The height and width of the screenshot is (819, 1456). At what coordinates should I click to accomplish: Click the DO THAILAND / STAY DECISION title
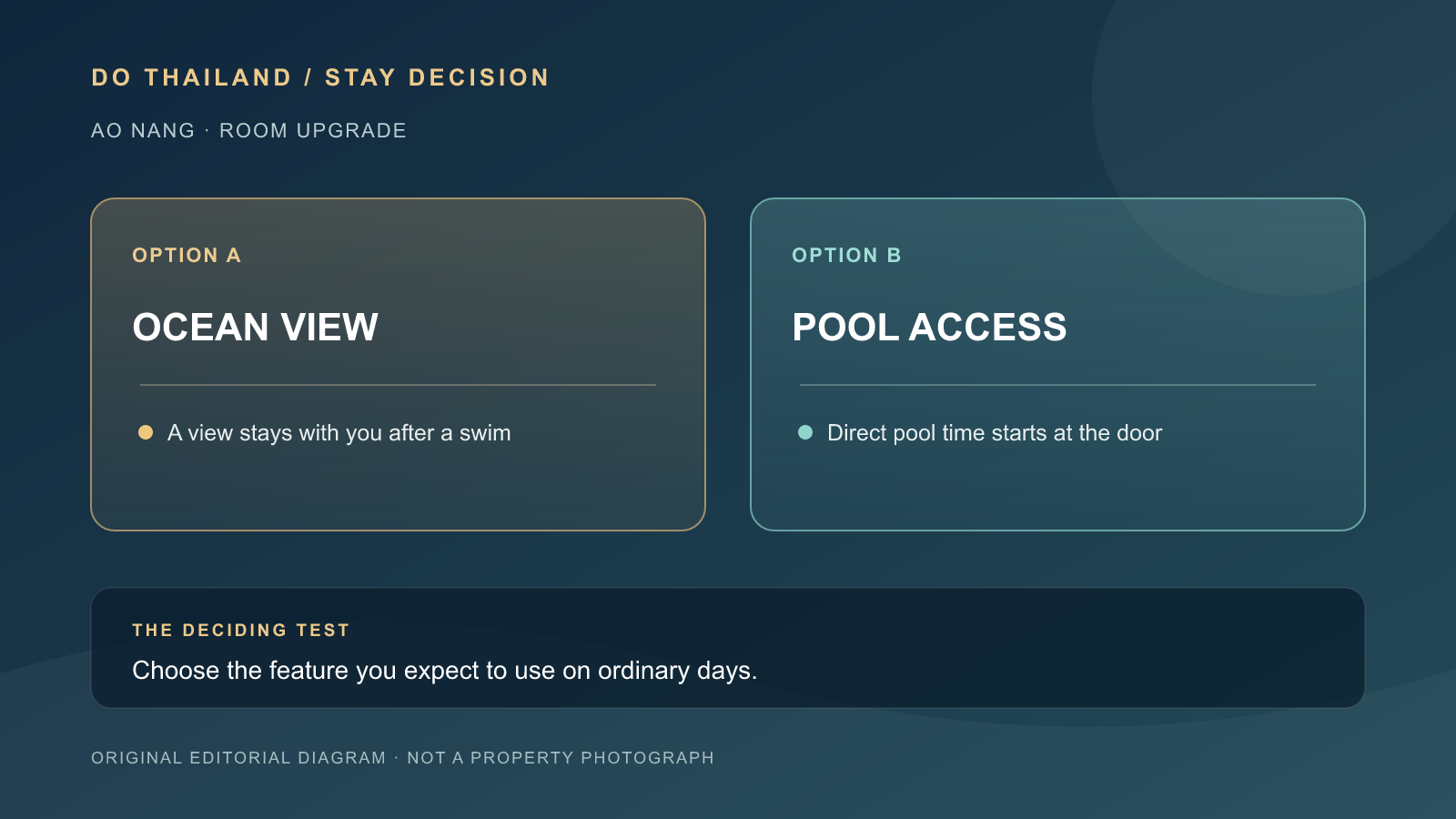pyautogui.click(x=320, y=77)
